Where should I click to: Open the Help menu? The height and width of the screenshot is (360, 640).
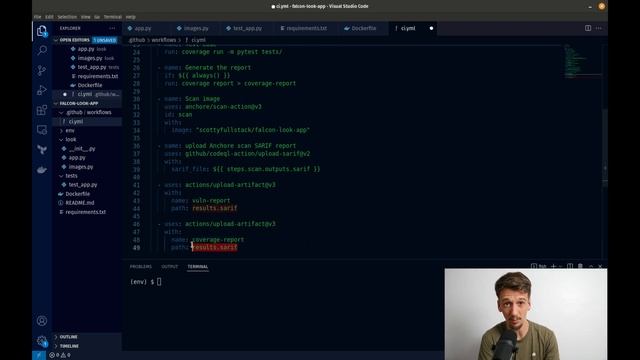(131, 17)
